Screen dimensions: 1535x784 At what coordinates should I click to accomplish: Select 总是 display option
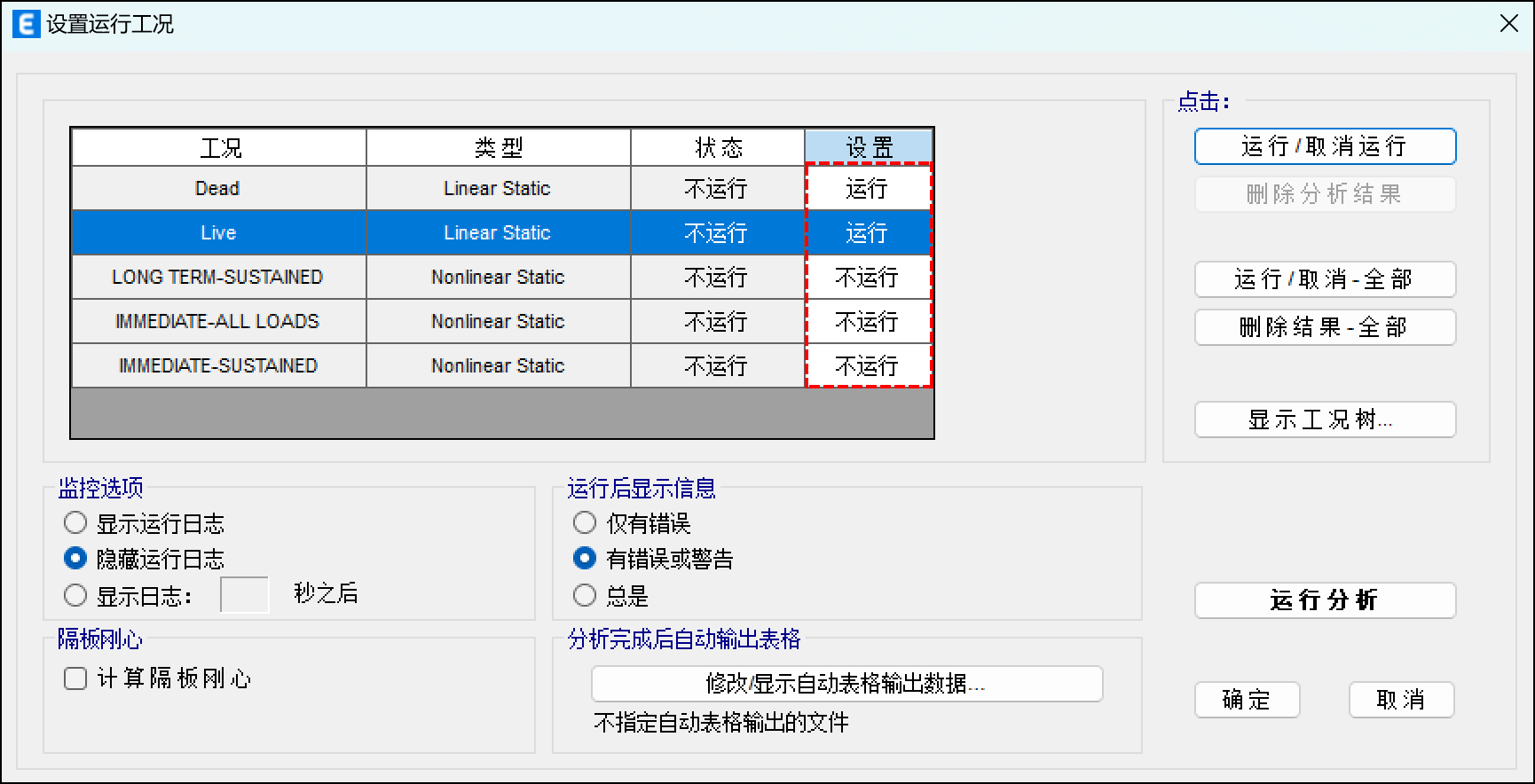click(585, 595)
